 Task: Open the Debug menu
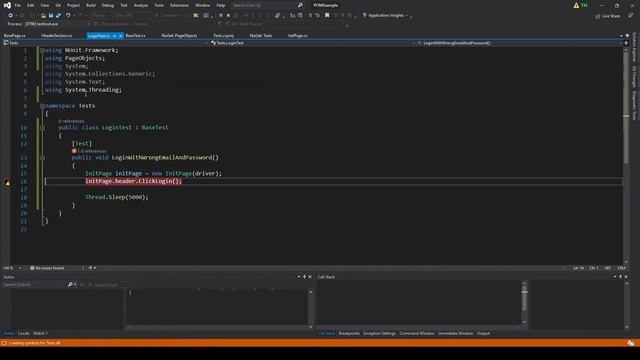pos(108,5)
